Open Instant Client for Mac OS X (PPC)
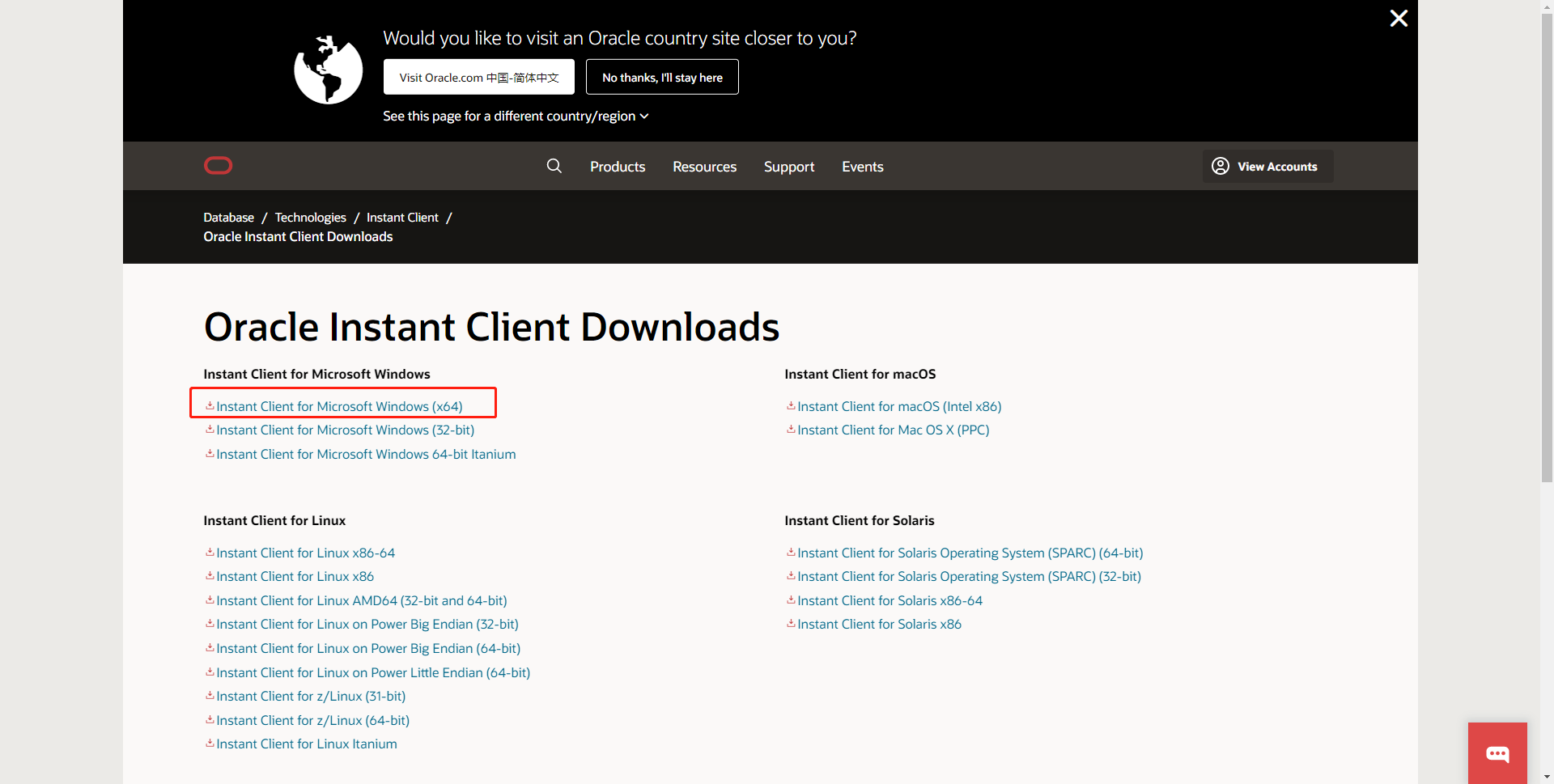The image size is (1554, 784). click(894, 430)
